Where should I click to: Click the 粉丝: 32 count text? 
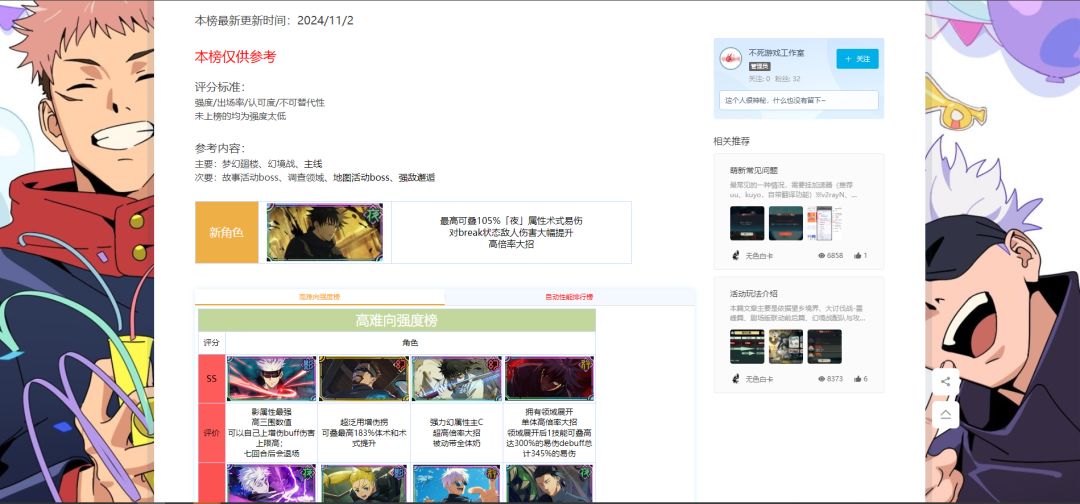point(788,79)
